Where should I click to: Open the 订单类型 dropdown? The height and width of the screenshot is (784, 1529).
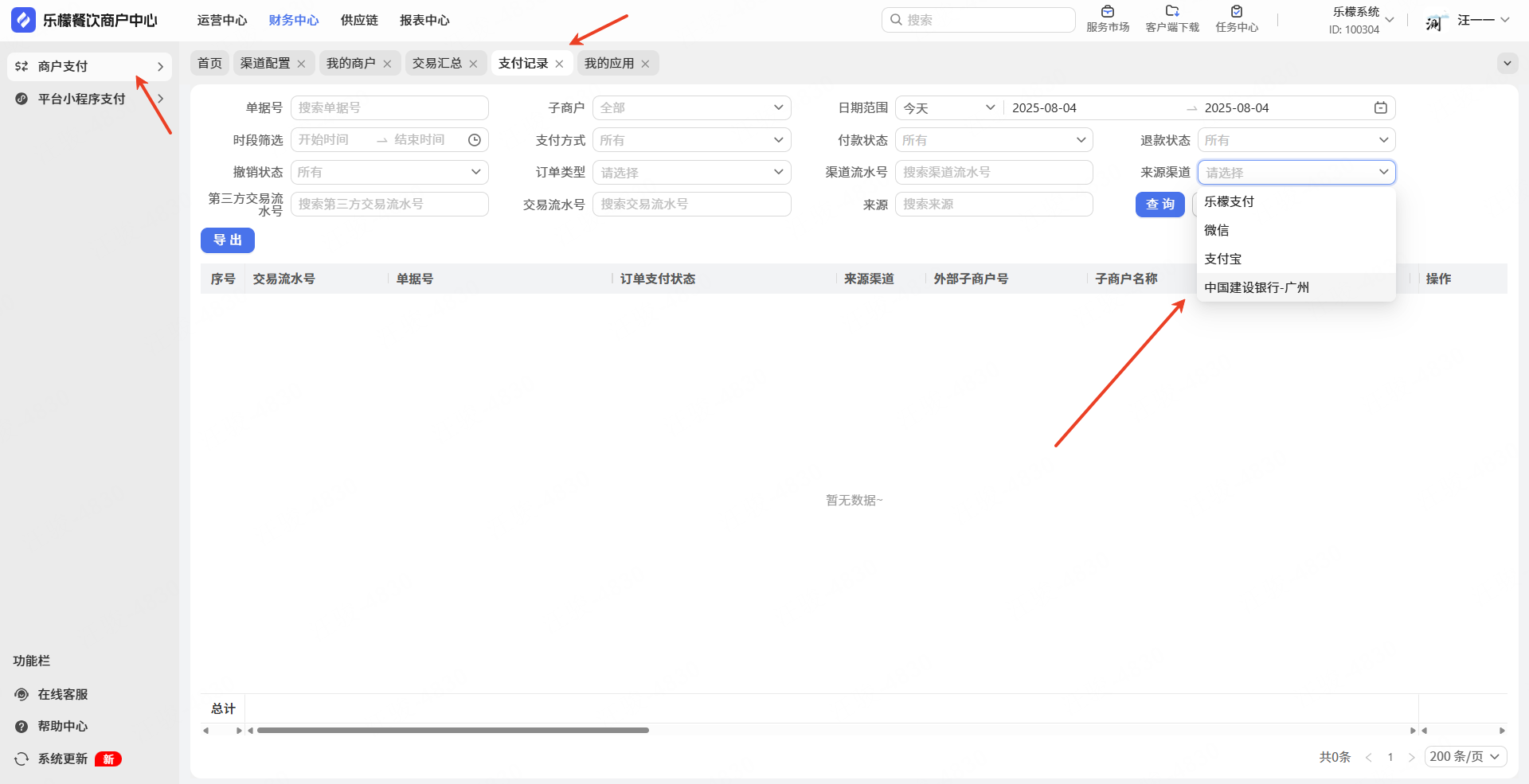[691, 172]
